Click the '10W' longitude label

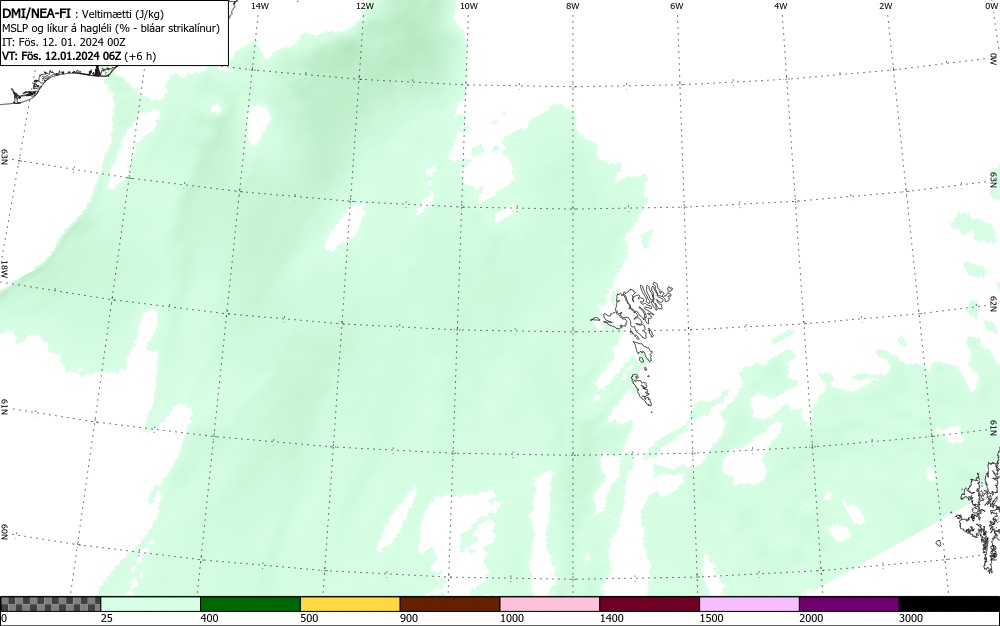click(x=469, y=6)
